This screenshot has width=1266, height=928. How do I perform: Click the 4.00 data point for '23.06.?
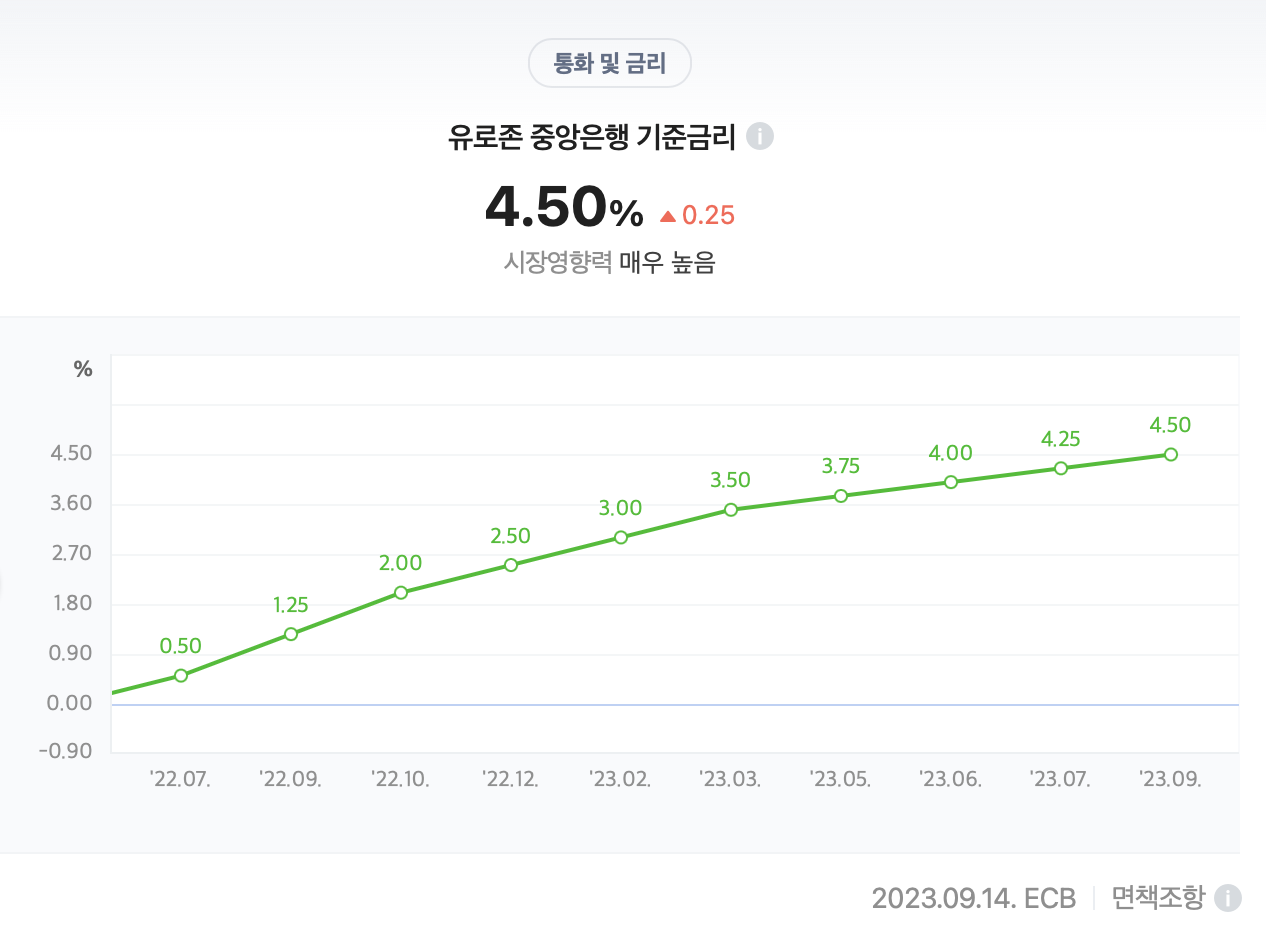(x=951, y=483)
